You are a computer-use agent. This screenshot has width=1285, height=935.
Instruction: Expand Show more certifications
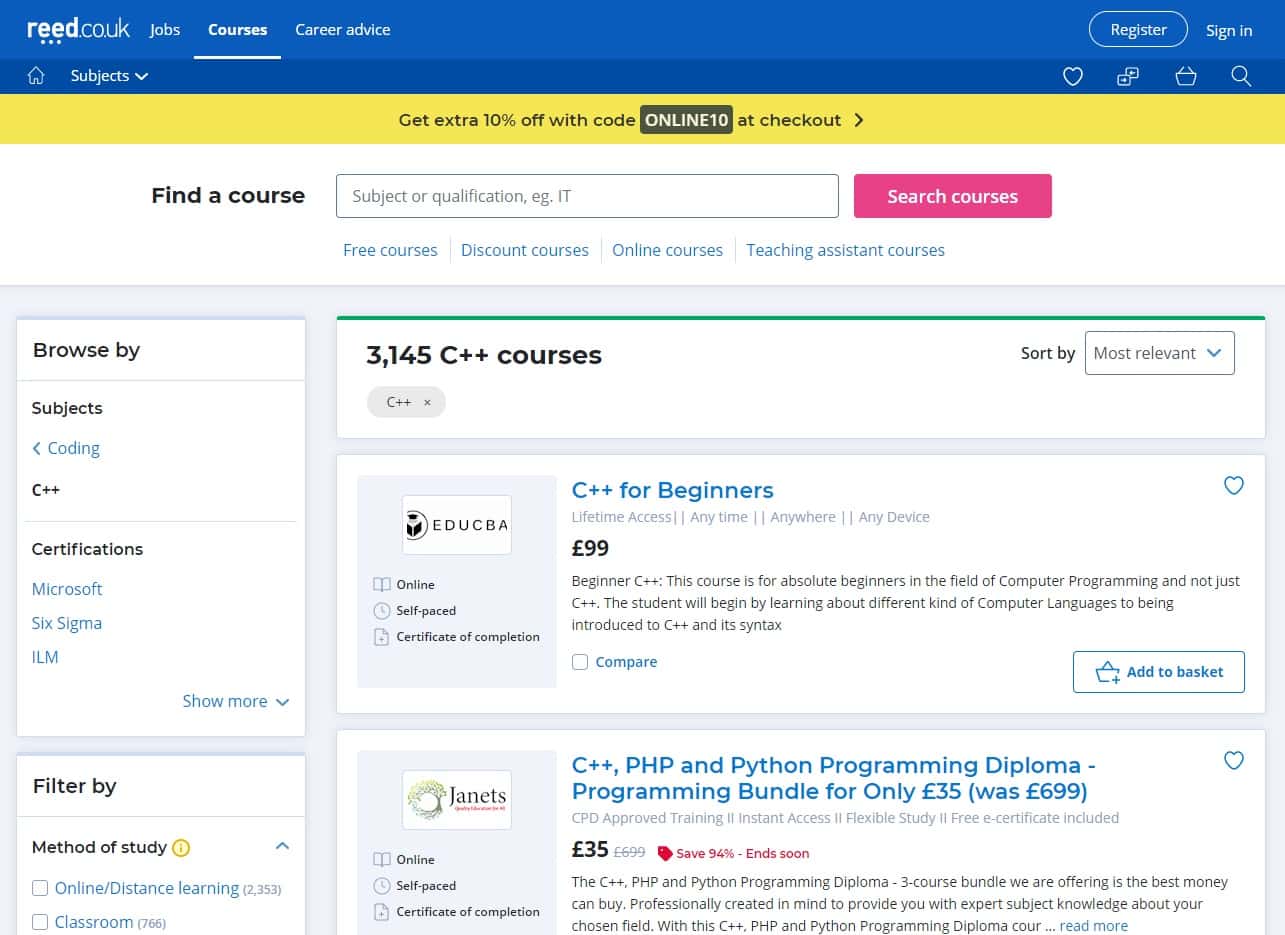(x=236, y=701)
